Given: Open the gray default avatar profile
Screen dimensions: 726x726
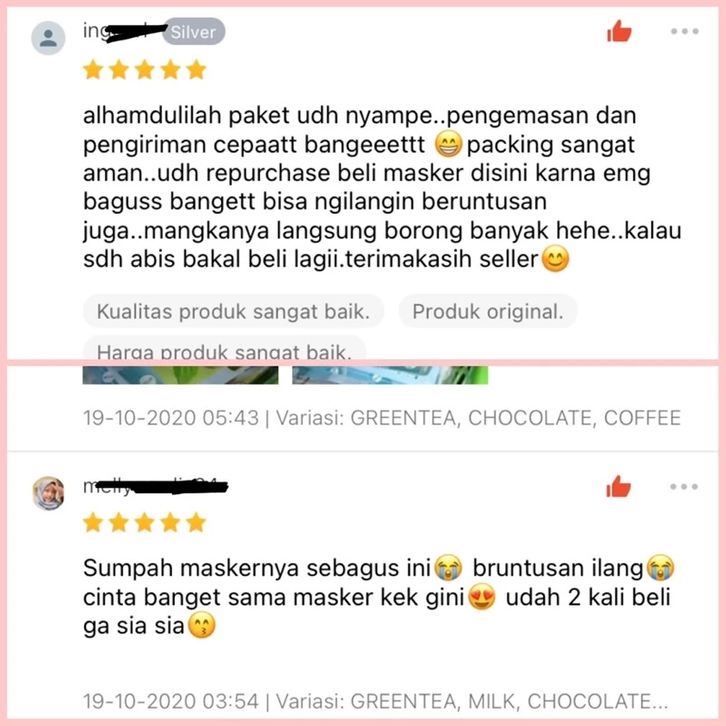Looking at the screenshot, I should 48,38.
